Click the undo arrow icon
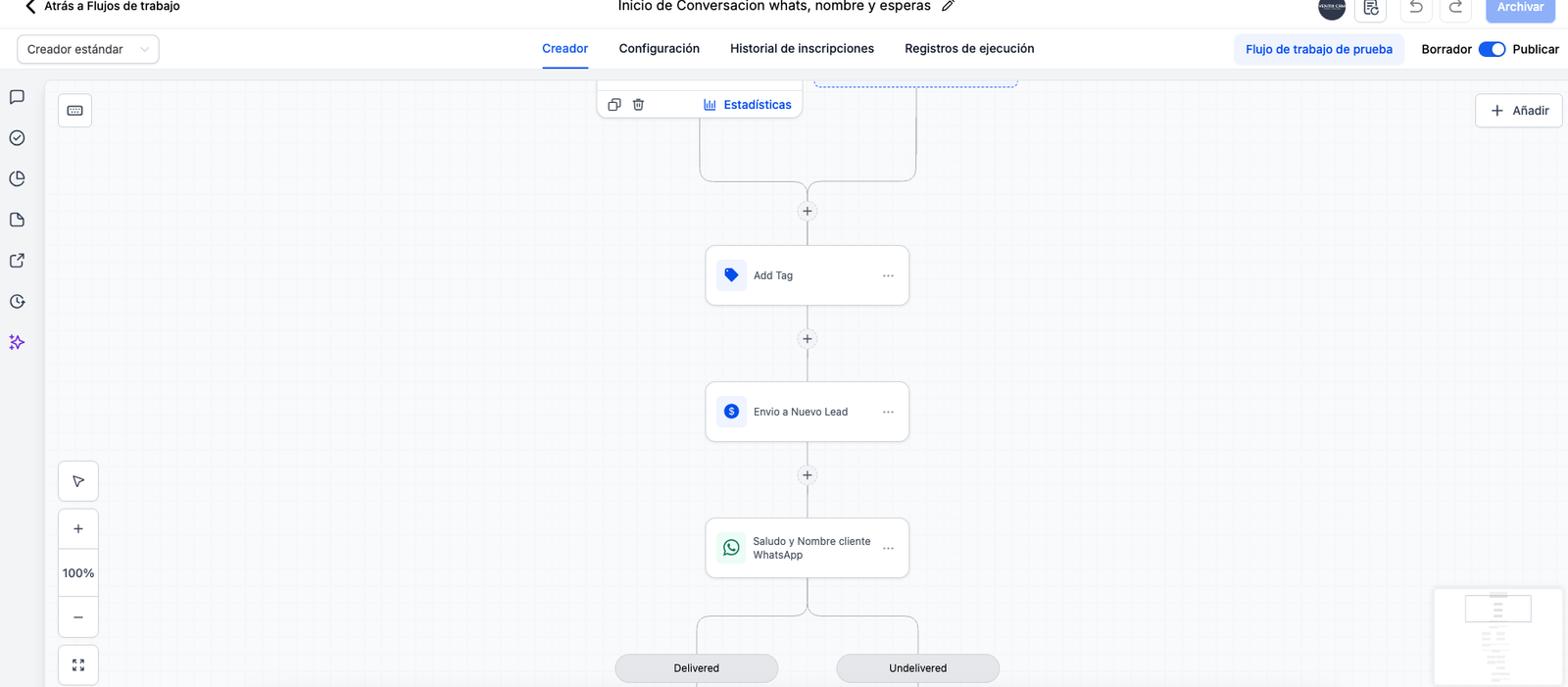Viewport: 1568px width, 687px height. (1416, 8)
